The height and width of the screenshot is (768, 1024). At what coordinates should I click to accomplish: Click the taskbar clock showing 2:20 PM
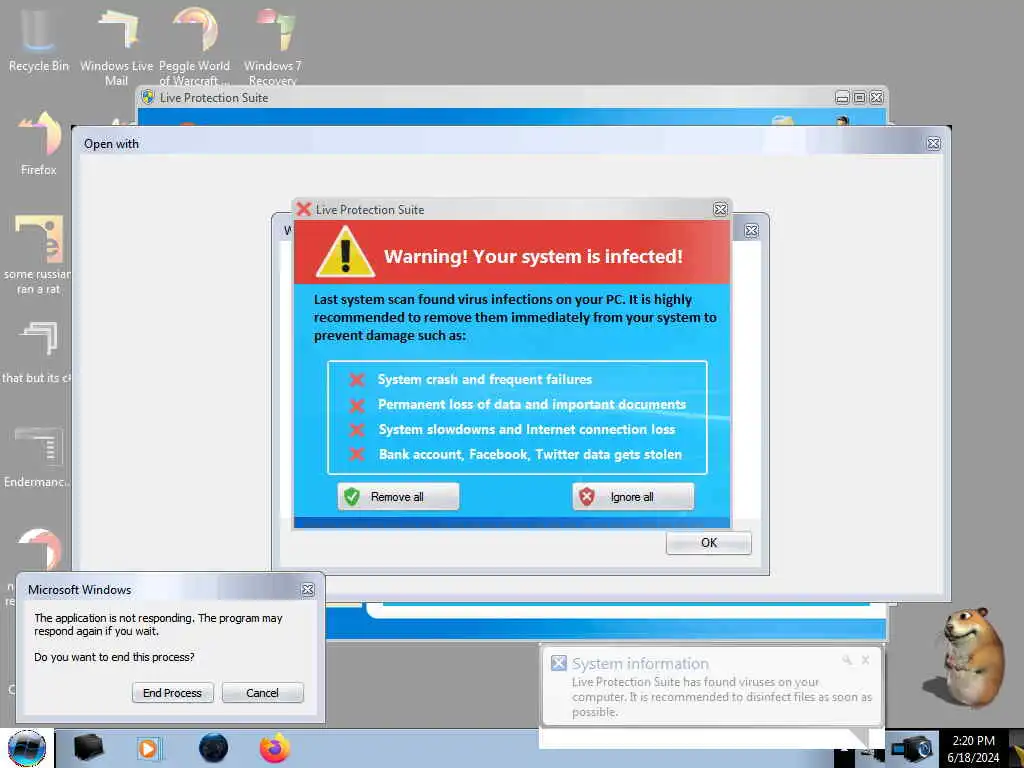point(974,741)
